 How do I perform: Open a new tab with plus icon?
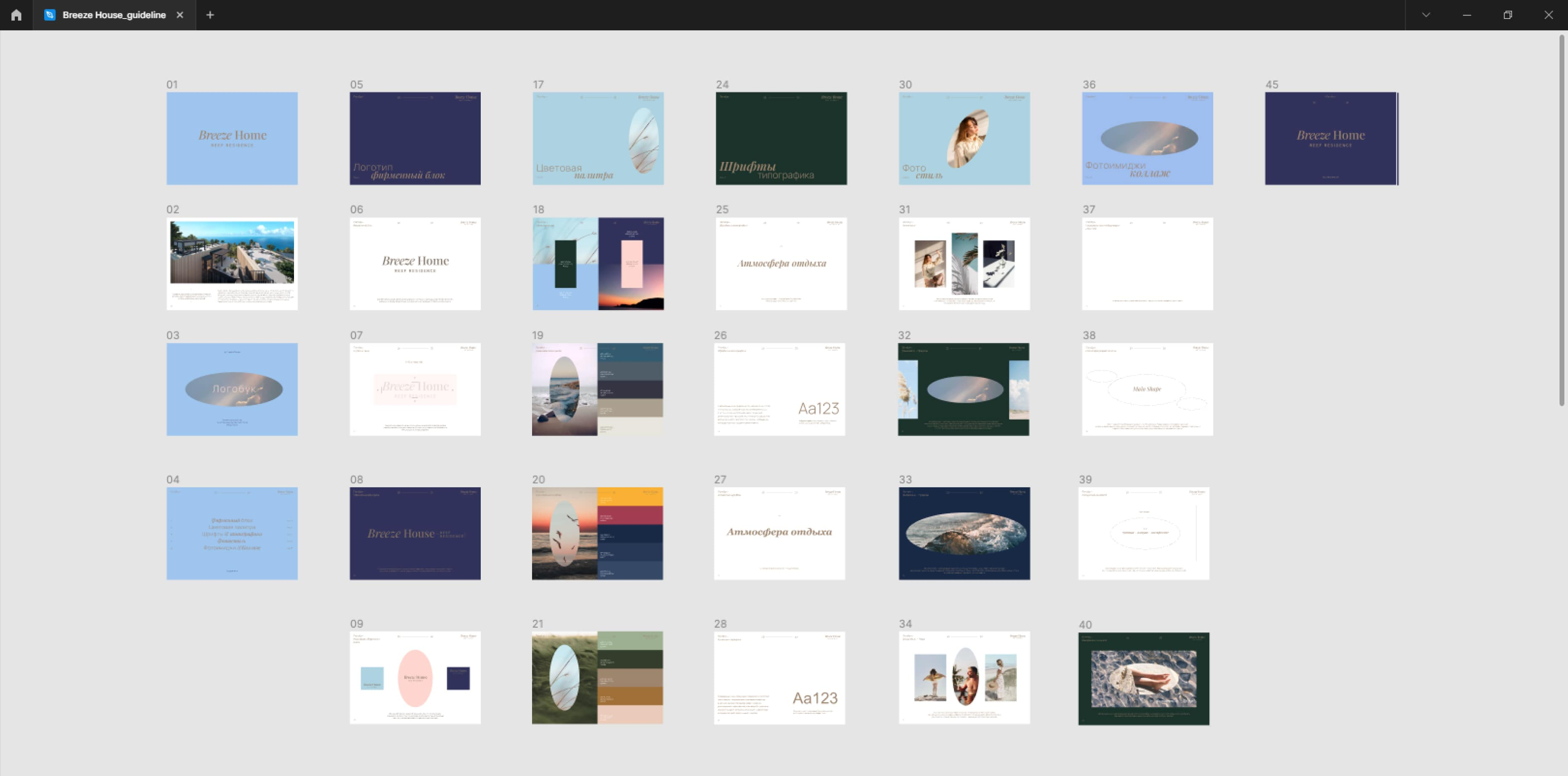coord(210,15)
